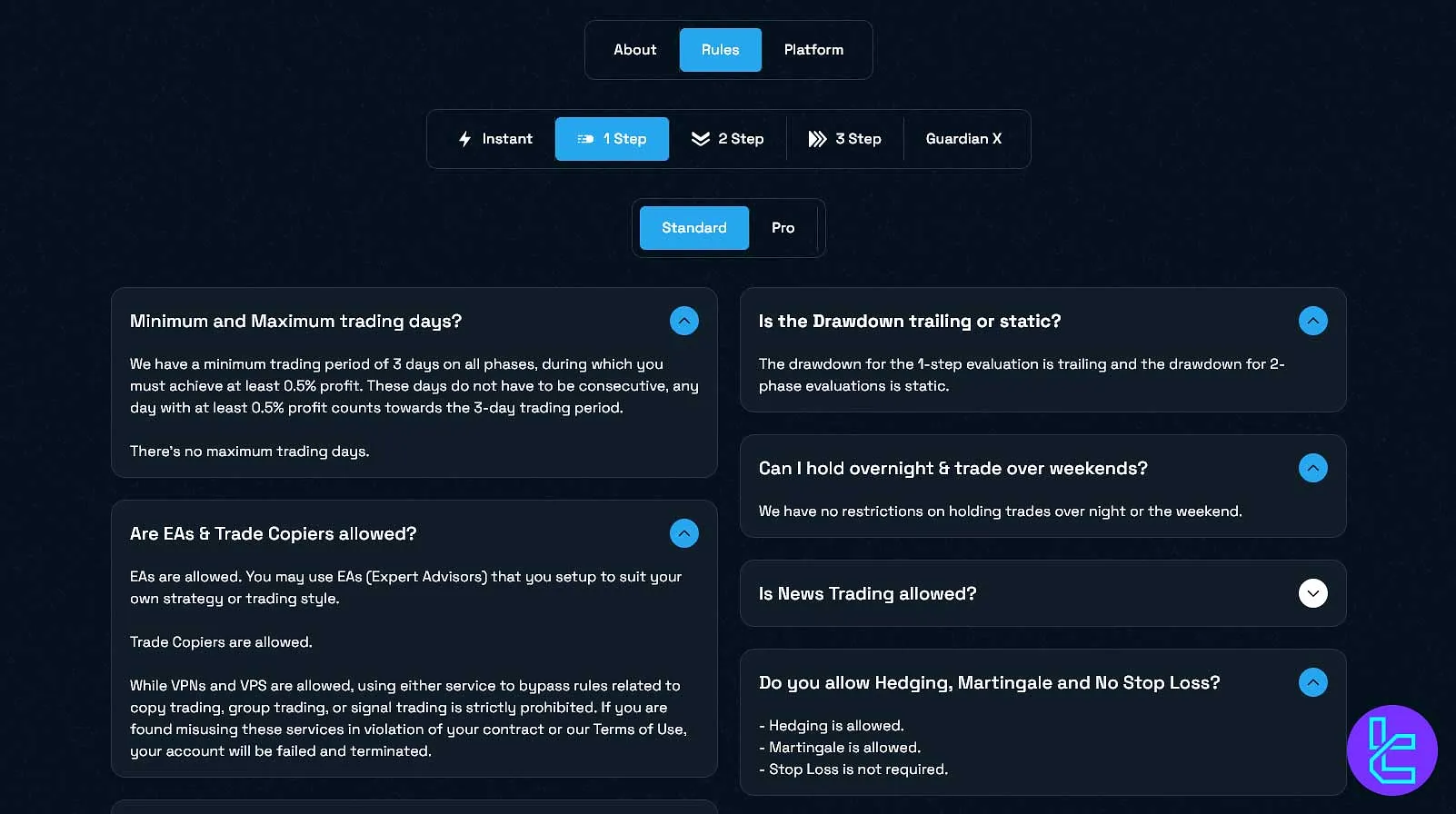The image size is (1456, 814).
Task: Open the purple chat widget logo
Action: (x=1391, y=750)
